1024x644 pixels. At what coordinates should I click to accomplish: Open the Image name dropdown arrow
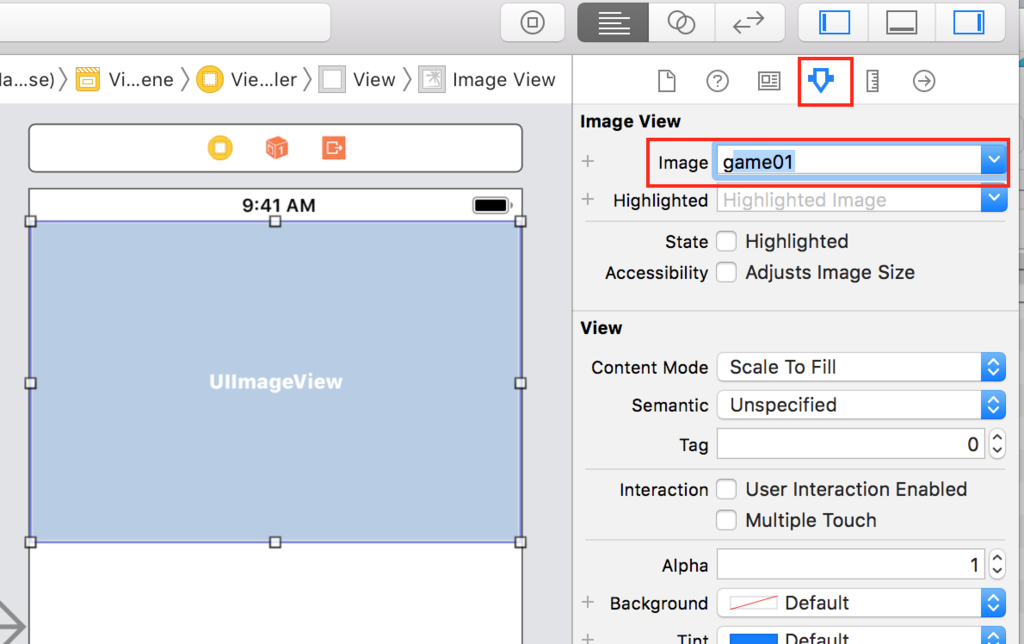993,161
